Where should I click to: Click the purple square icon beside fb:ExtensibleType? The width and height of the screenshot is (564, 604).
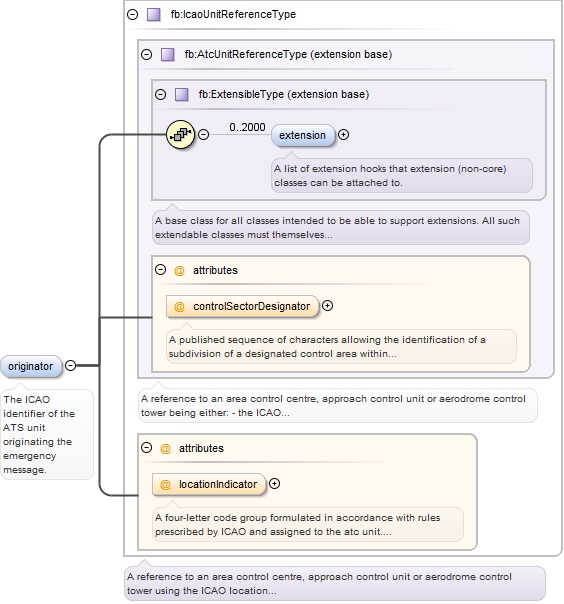[x=181, y=94]
